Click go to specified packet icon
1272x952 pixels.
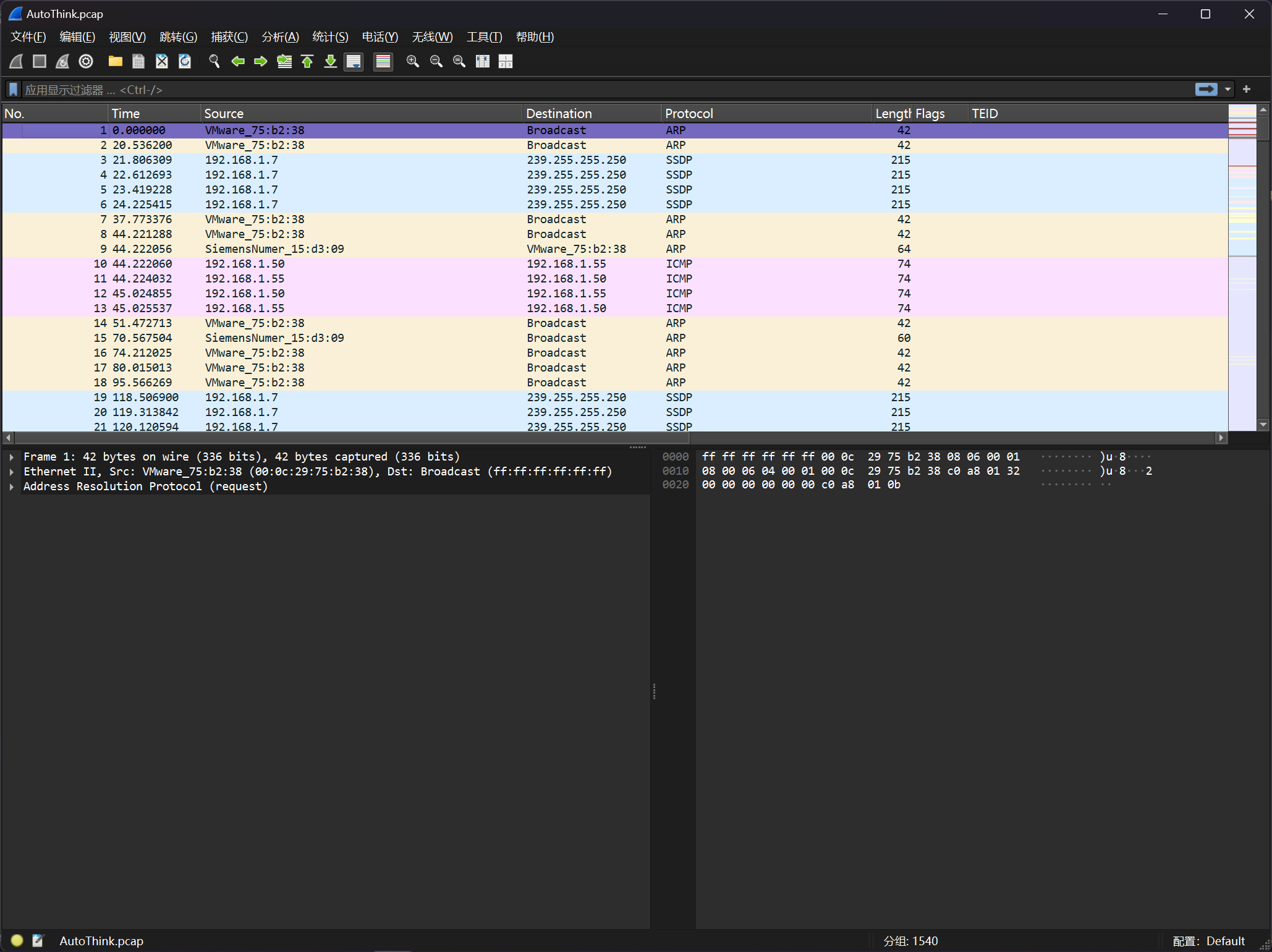click(284, 61)
